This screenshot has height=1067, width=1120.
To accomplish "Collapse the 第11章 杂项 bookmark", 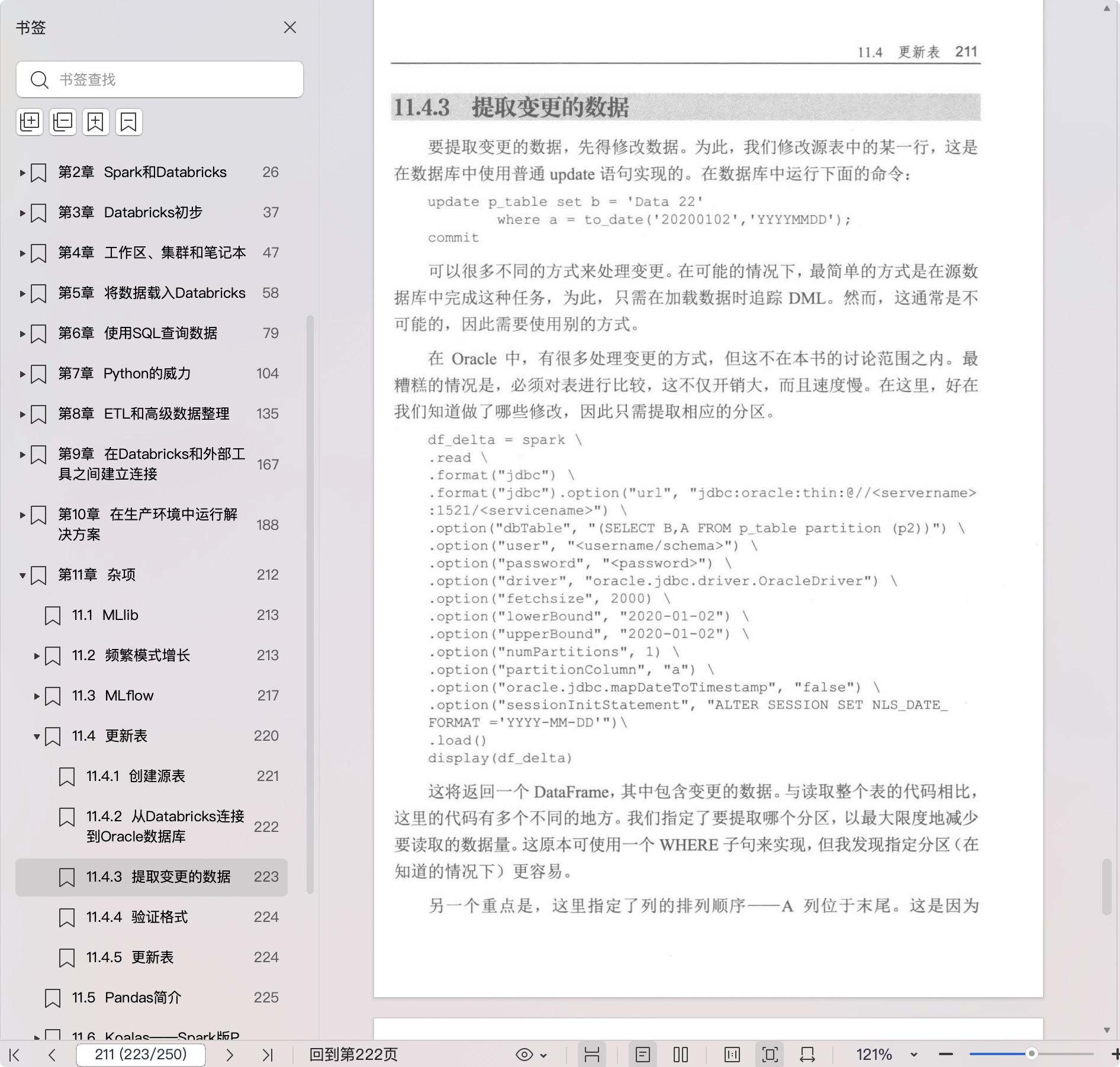I will pos(22,575).
